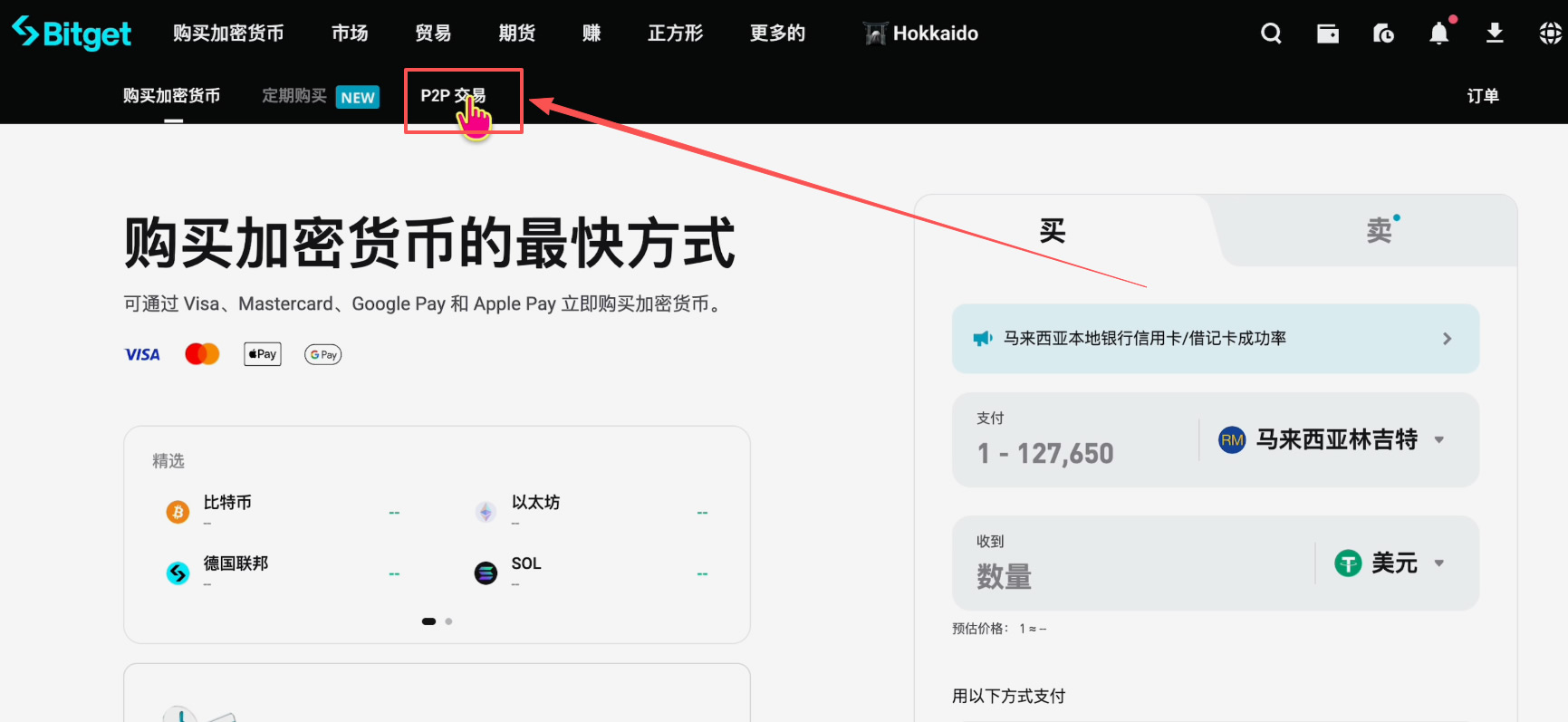
Task: Click the megaphone announcement icon
Action: pyautogui.click(x=983, y=339)
